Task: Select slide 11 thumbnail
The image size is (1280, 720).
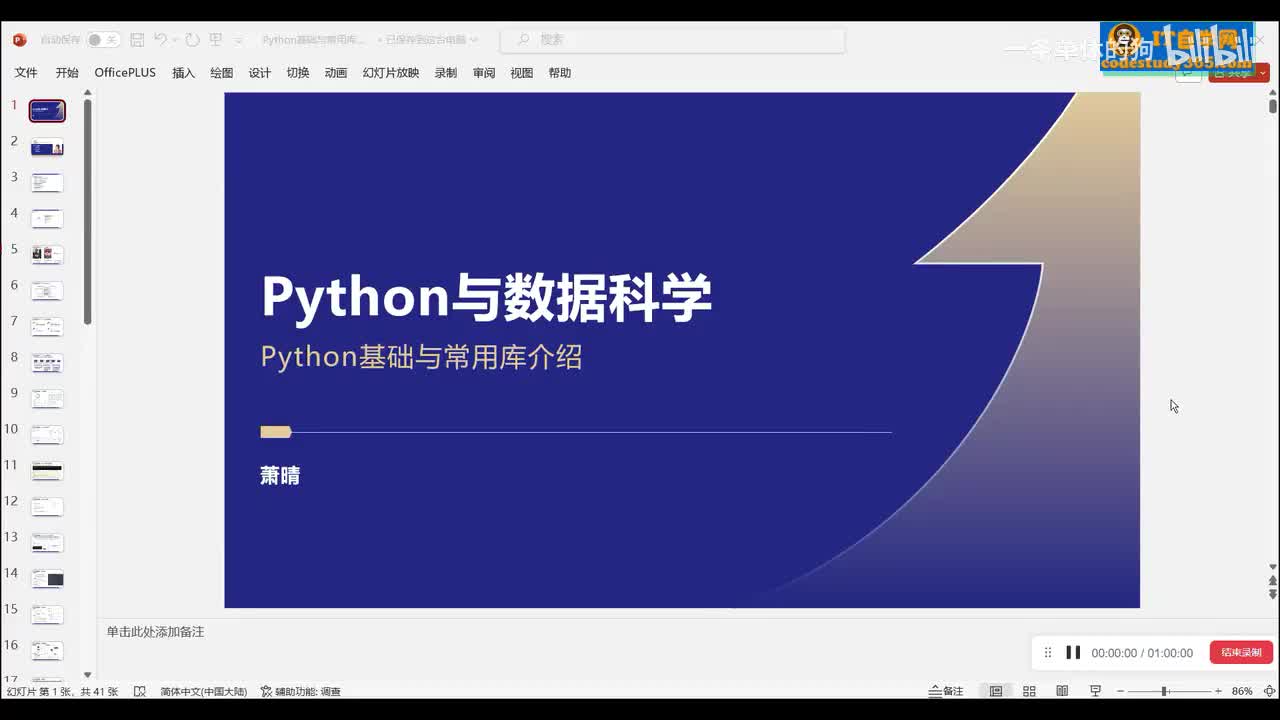Action: [47, 471]
